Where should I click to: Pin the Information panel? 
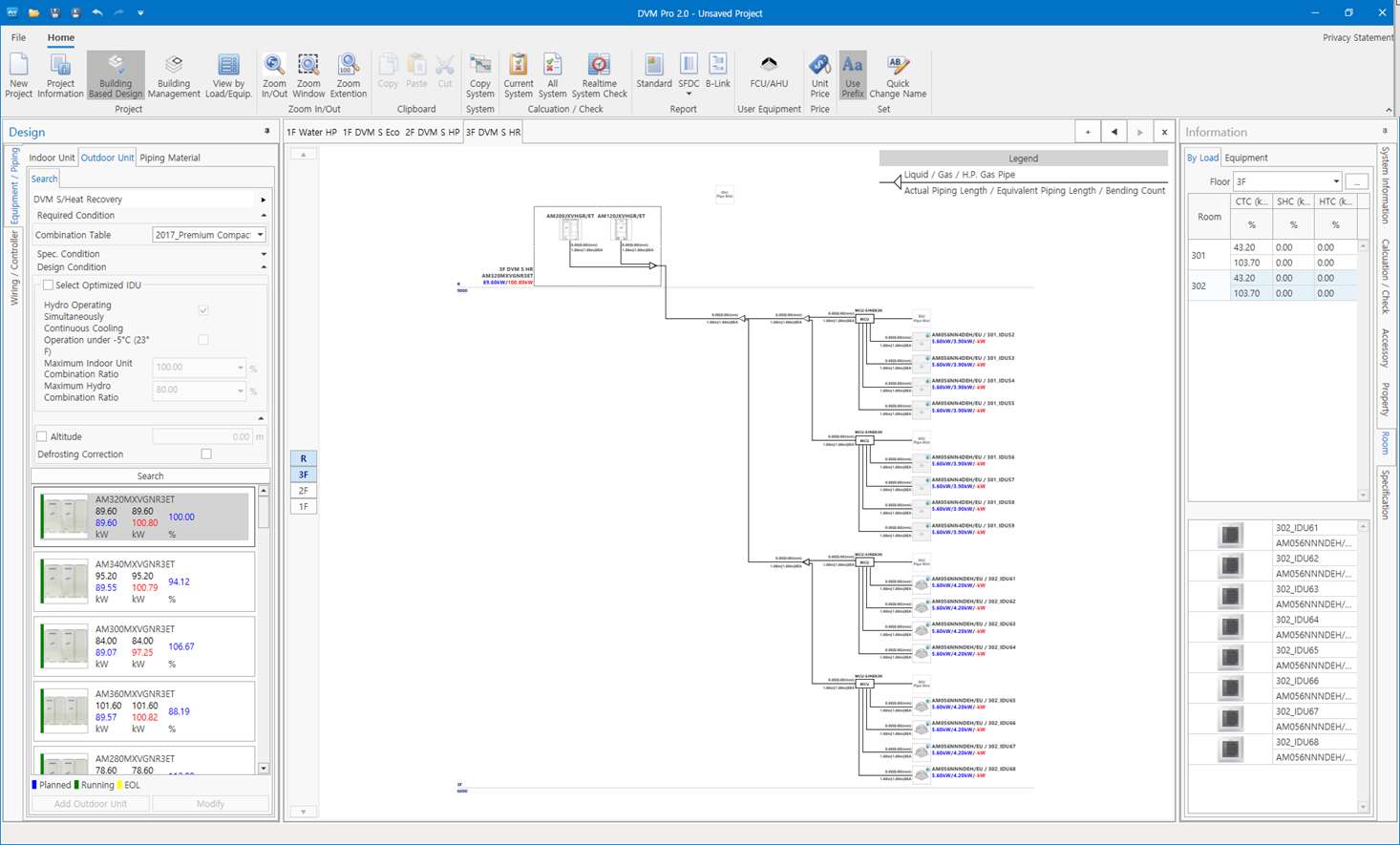pos(1385,132)
